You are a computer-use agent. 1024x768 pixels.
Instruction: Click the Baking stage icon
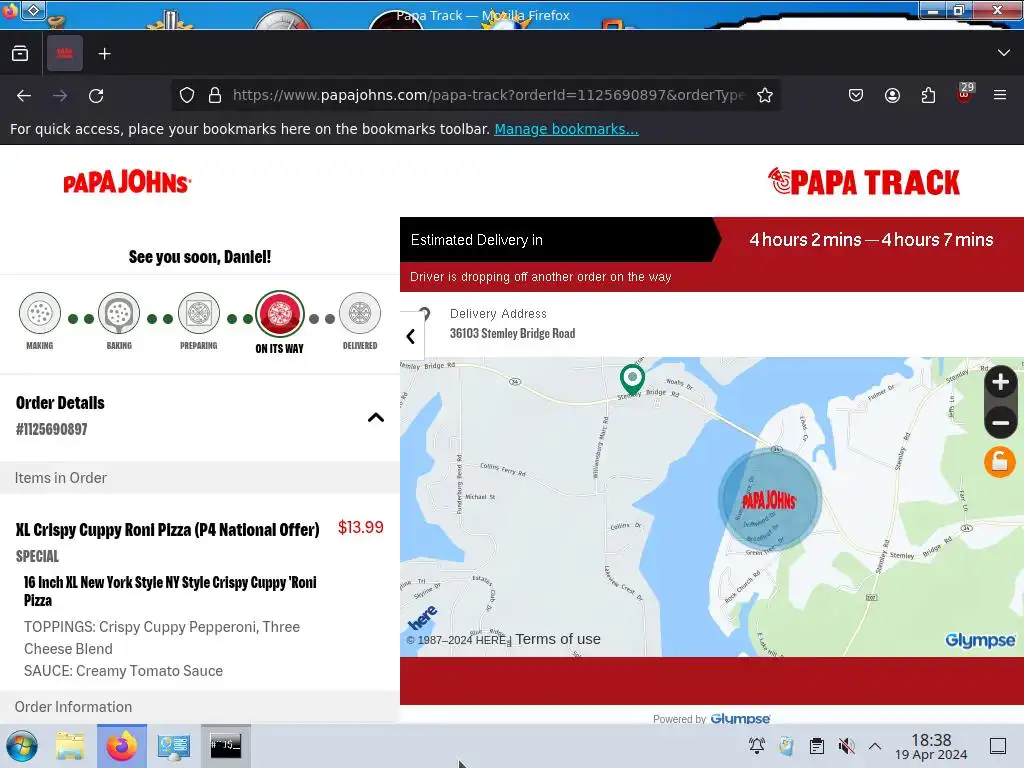(x=119, y=313)
